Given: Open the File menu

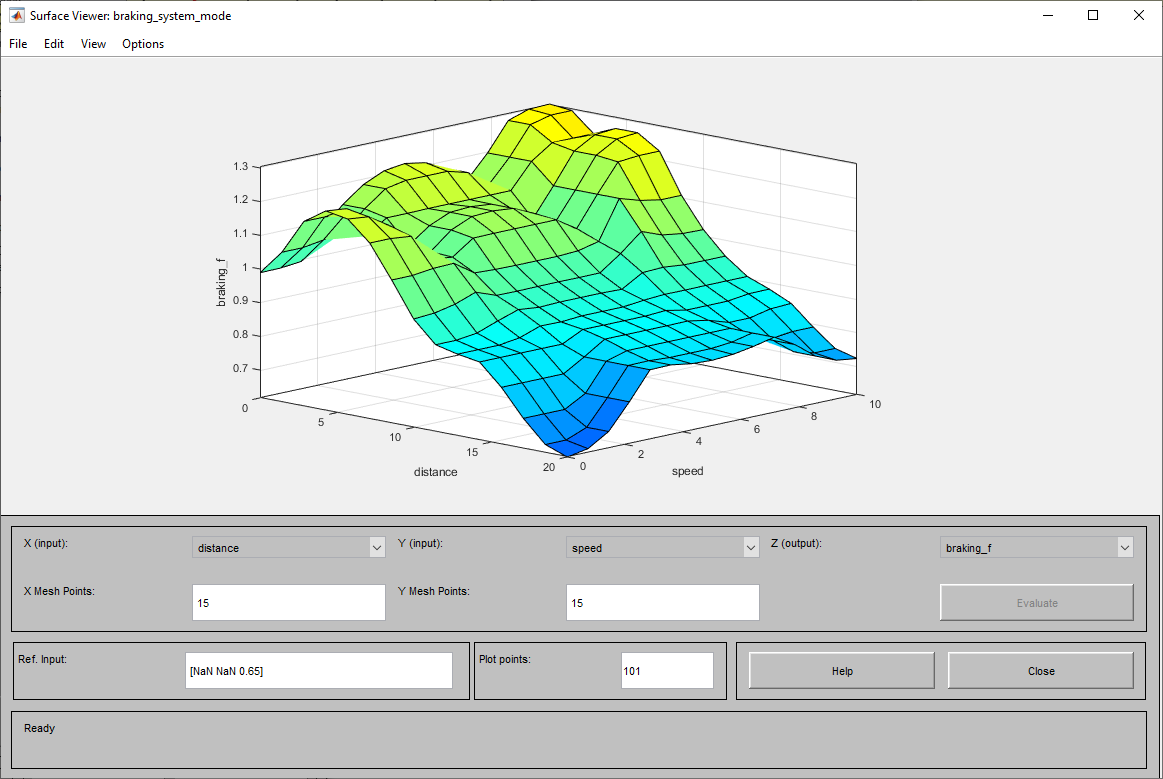Looking at the screenshot, I should pos(18,44).
